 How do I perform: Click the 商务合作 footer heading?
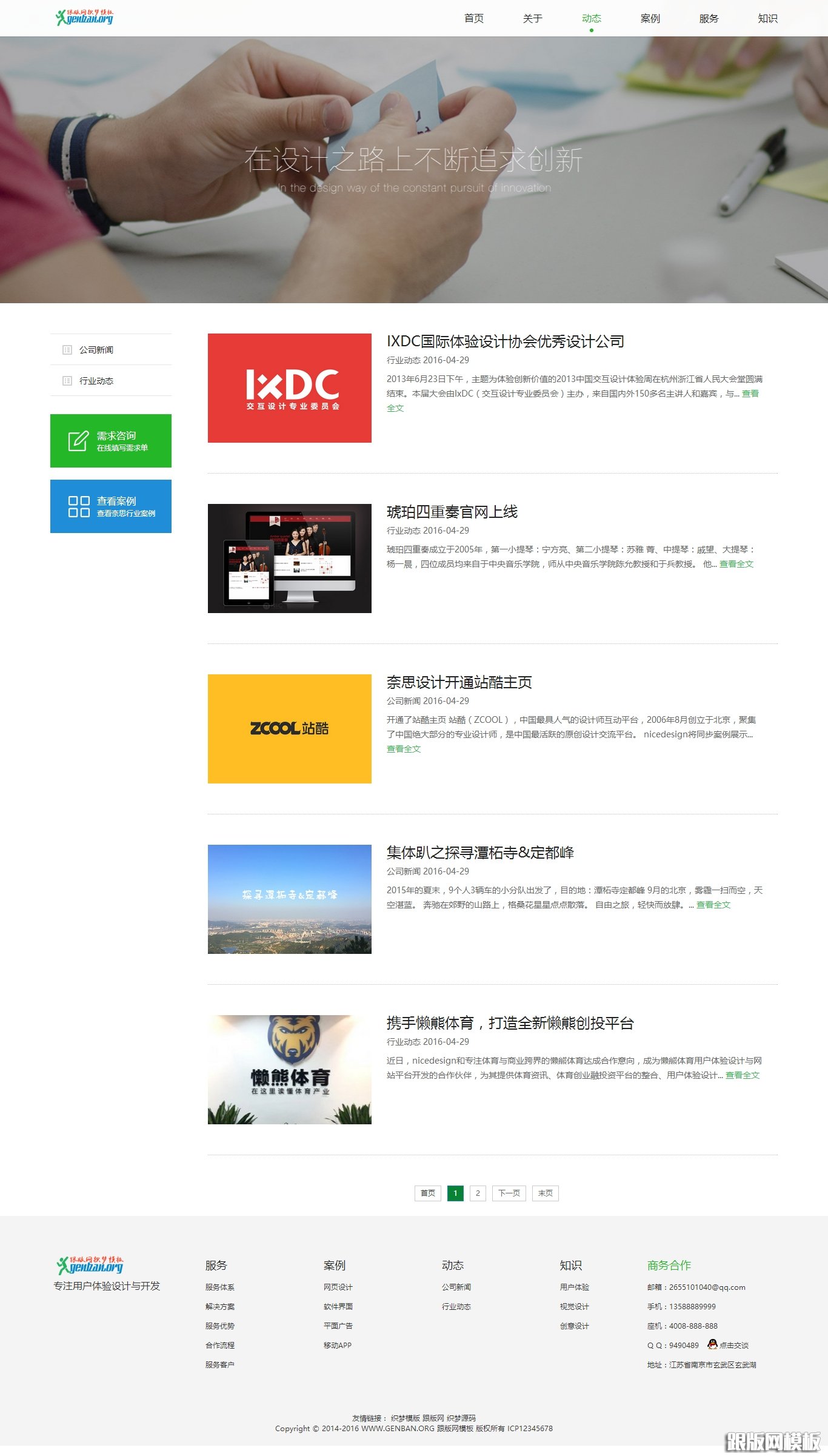pos(669,1265)
